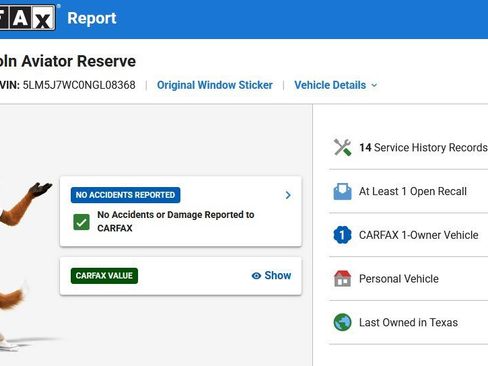This screenshot has height=366, width=488.
Task: Click the house icon for Personal Vehicle
Action: pos(342,279)
